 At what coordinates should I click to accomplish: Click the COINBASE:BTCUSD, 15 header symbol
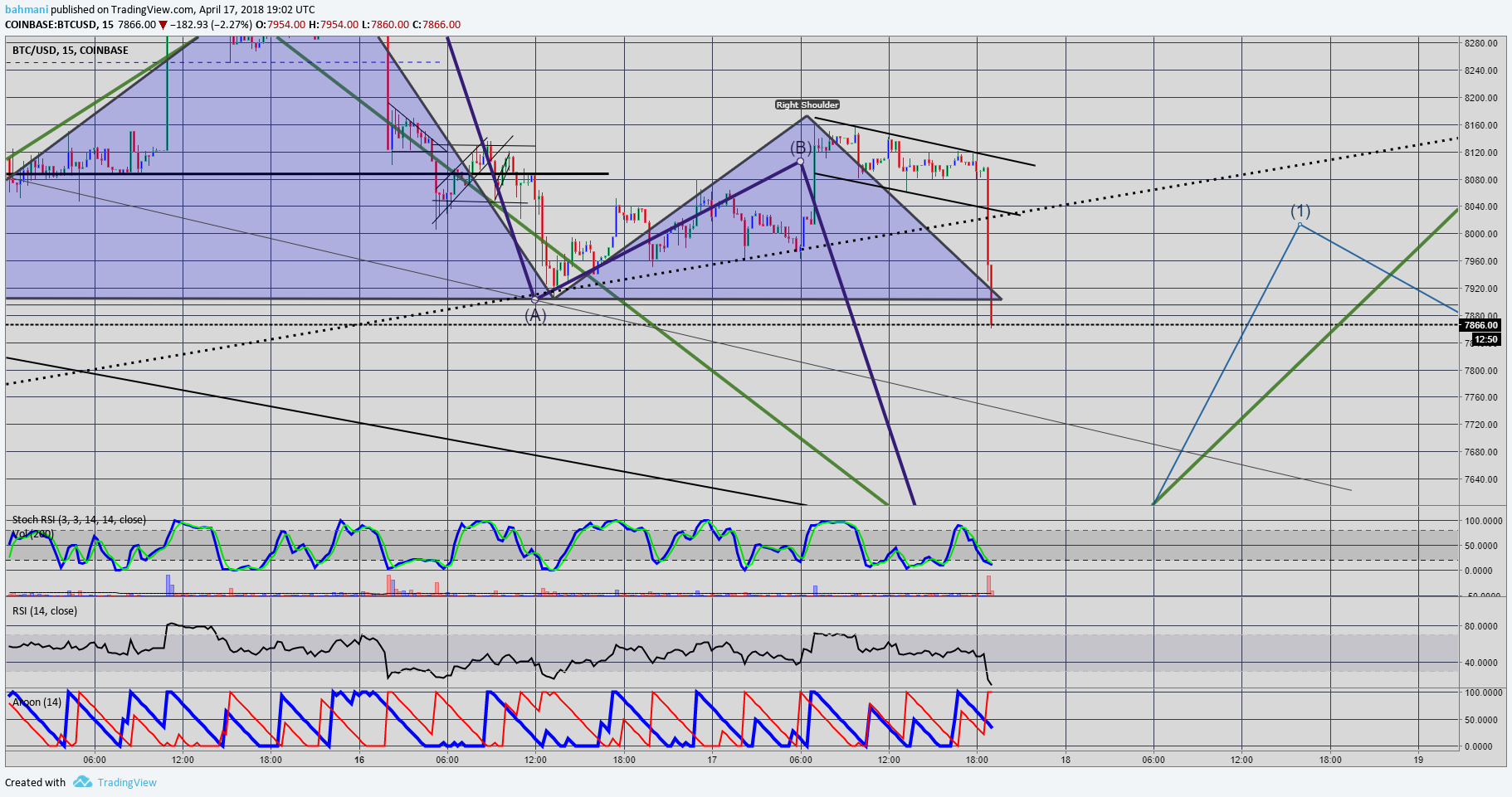pyautogui.click(x=60, y=25)
